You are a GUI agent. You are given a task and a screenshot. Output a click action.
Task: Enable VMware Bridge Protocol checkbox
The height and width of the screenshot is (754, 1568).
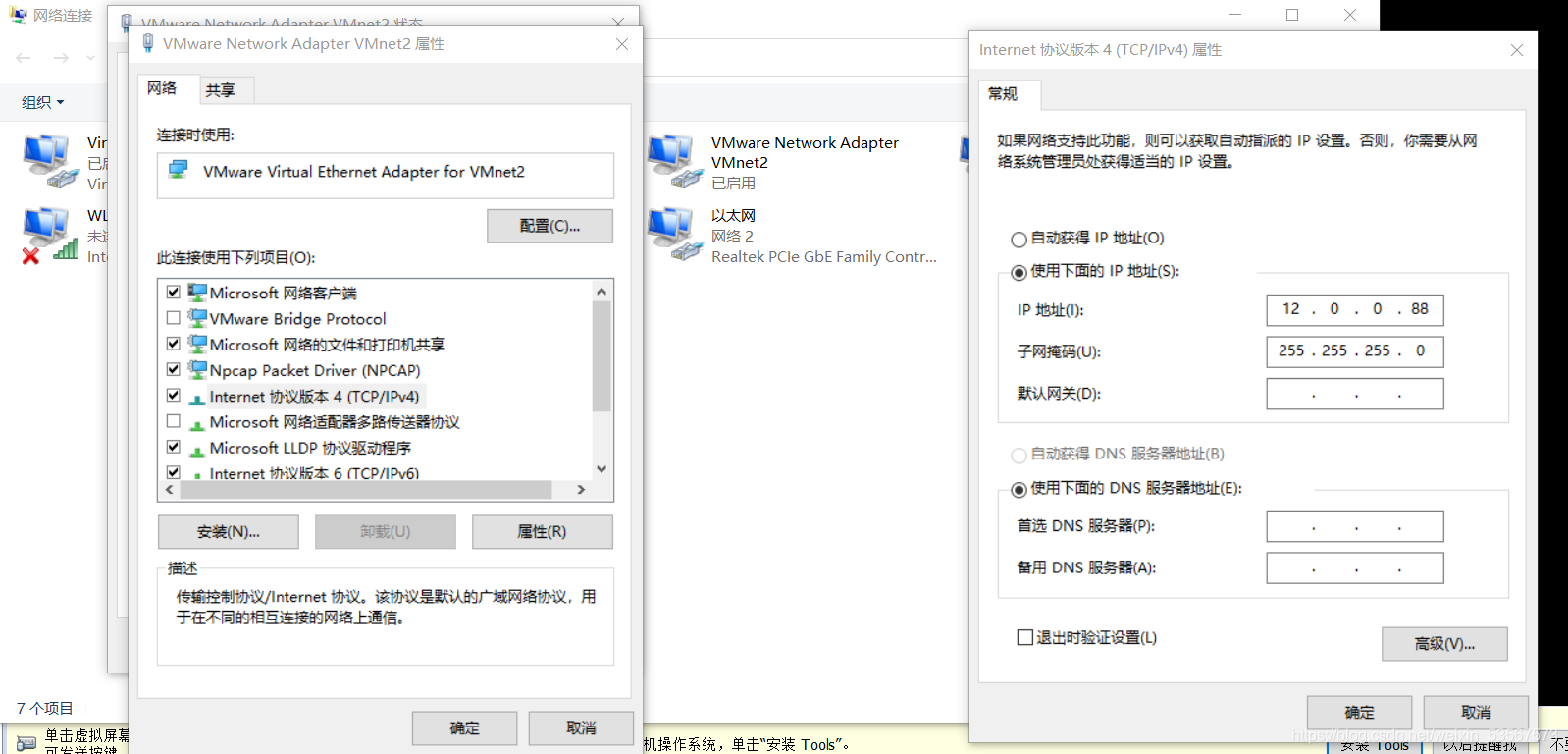pos(174,318)
